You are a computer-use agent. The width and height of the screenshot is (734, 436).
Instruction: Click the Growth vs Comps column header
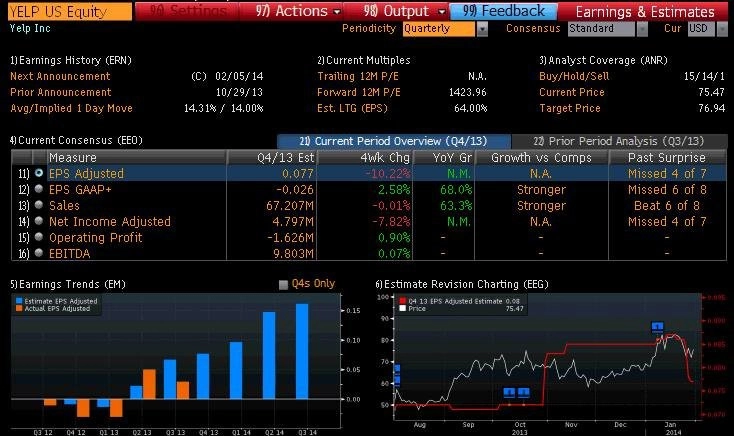[541, 158]
